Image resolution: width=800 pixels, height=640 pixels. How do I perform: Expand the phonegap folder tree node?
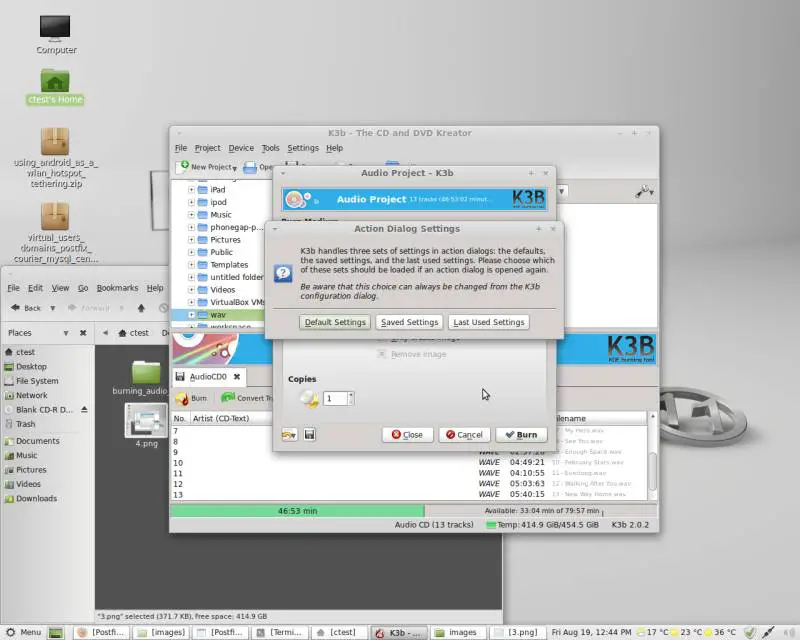191,227
